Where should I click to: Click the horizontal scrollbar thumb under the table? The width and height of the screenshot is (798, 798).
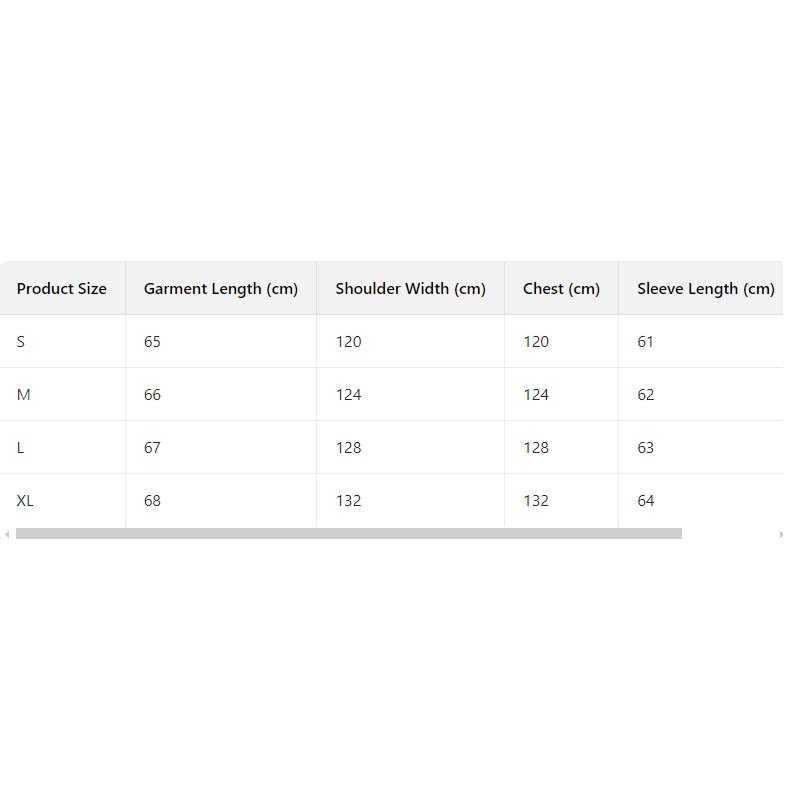tap(348, 534)
